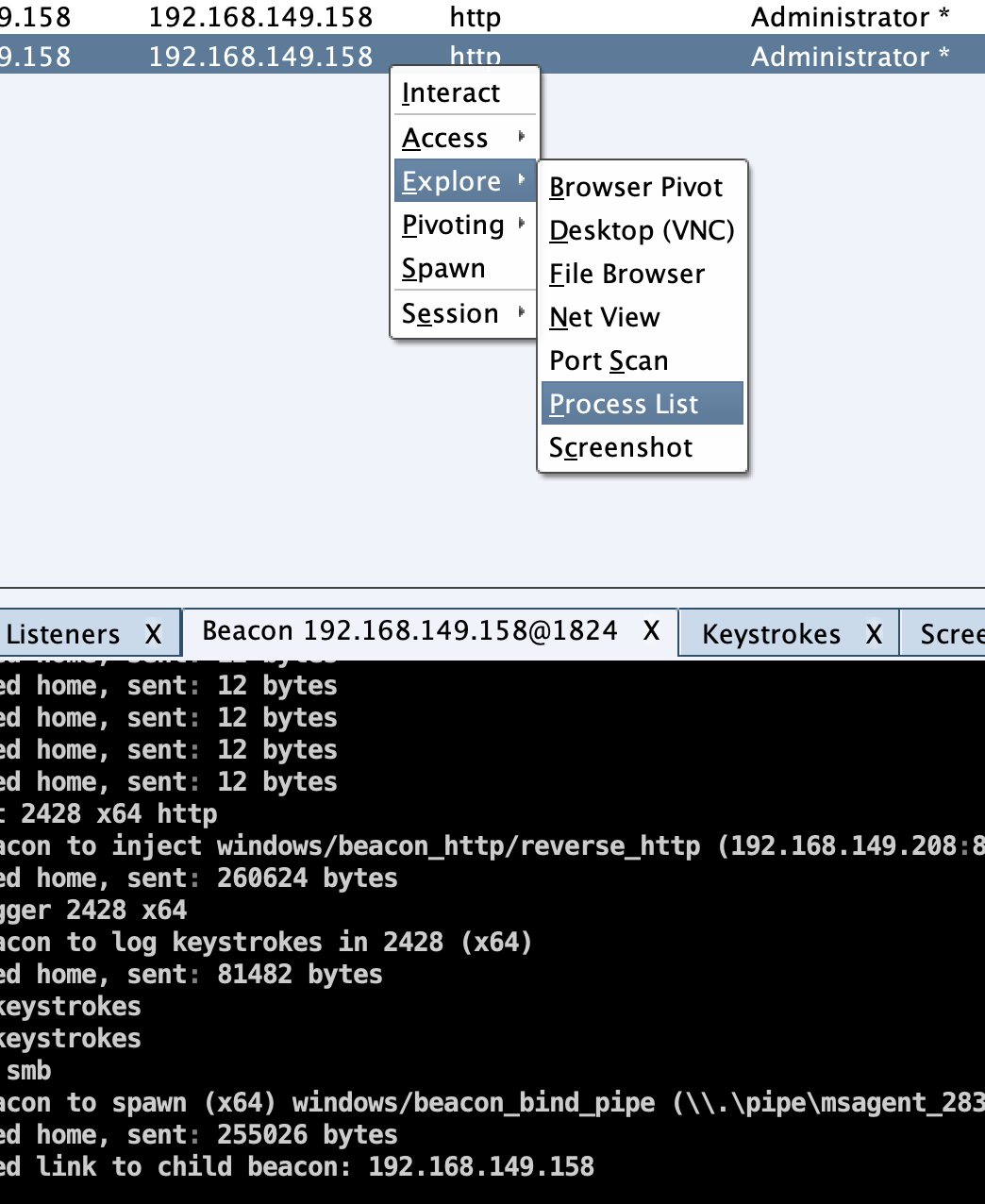985x1204 pixels.
Task: Open the Pivoting submenu
Action: click(464, 225)
